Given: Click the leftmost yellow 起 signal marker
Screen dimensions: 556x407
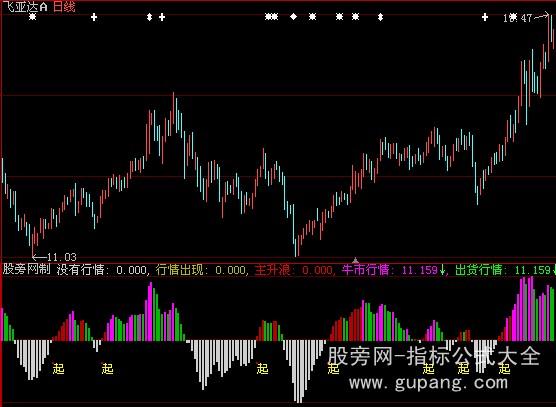Looking at the screenshot, I should tap(59, 369).
